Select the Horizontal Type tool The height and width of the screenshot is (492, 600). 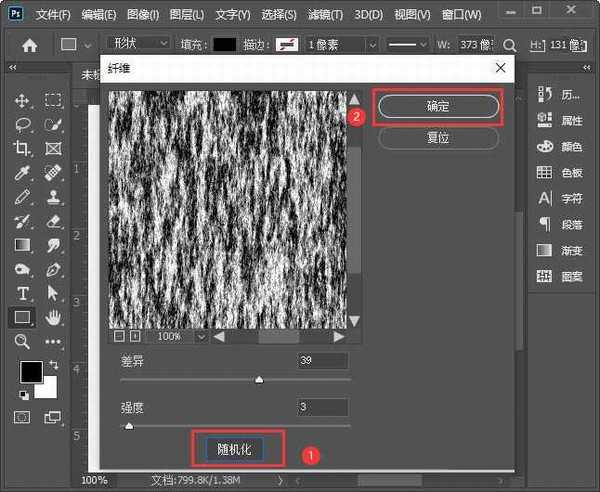click(22, 293)
